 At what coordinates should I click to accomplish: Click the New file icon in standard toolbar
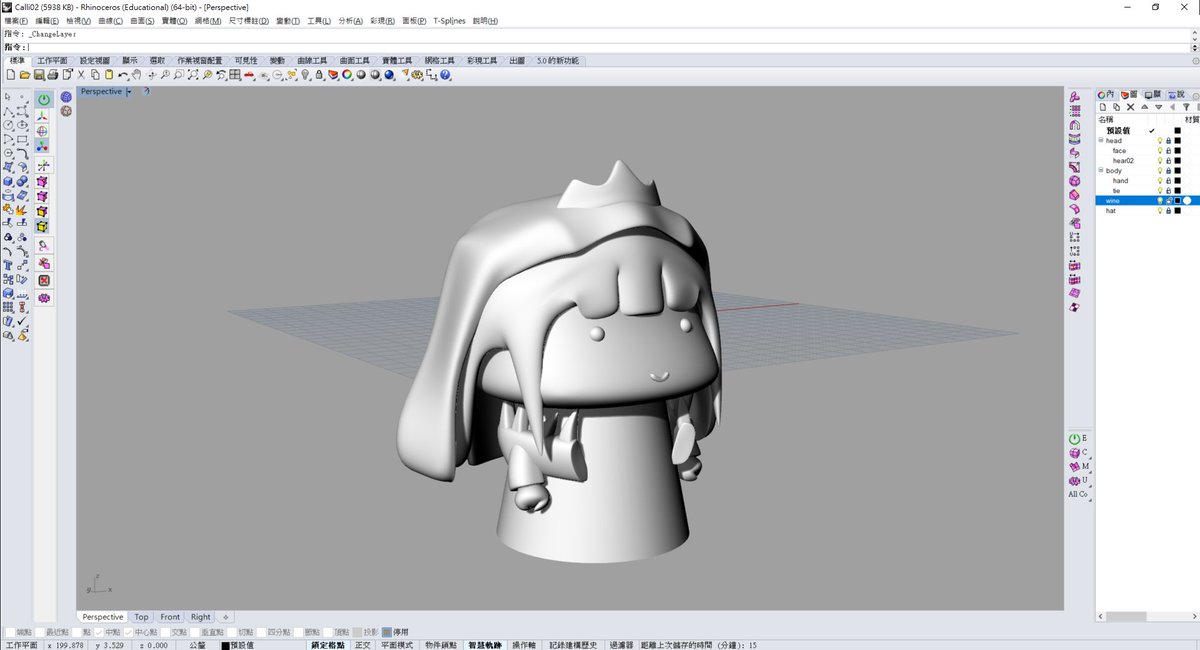(10, 74)
